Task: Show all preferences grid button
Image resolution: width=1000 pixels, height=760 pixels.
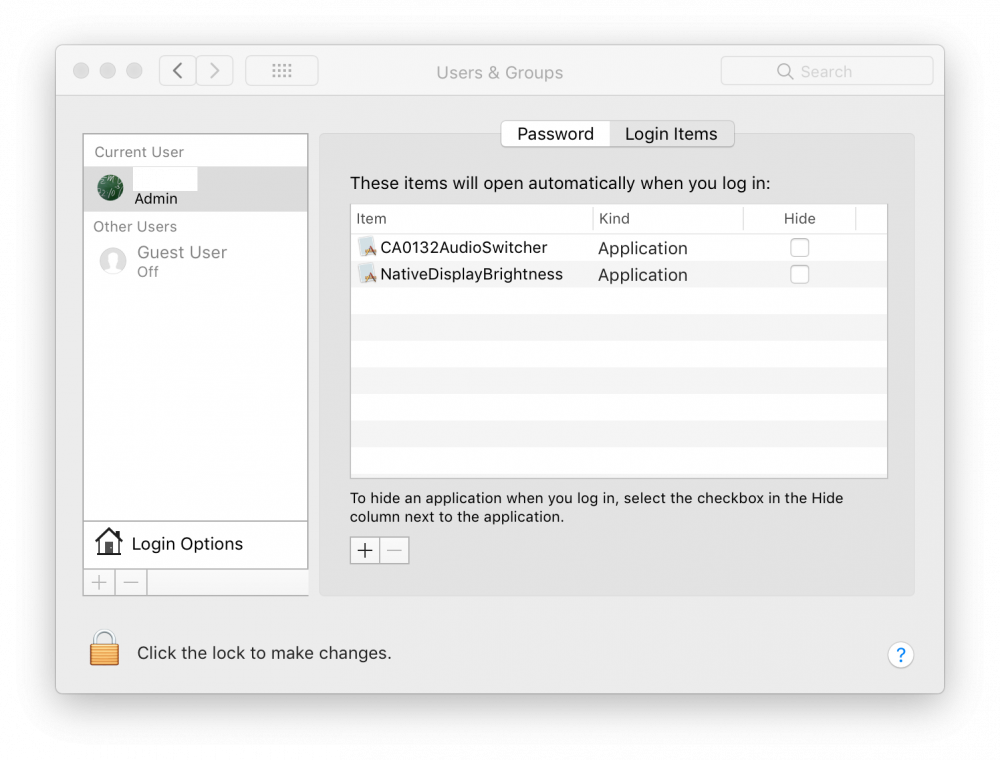Action: [x=282, y=71]
